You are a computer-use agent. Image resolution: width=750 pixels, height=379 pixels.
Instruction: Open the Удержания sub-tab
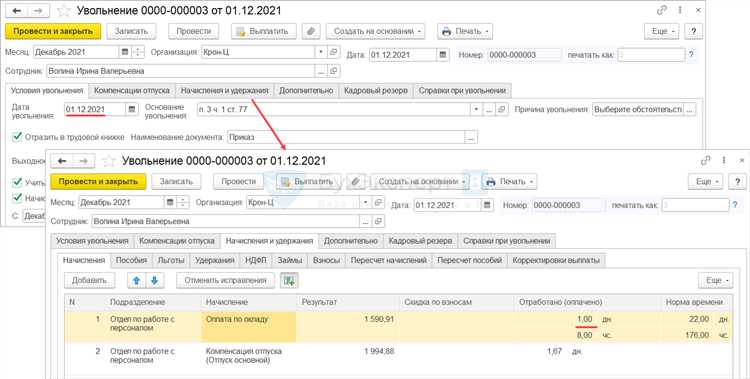coord(215,260)
